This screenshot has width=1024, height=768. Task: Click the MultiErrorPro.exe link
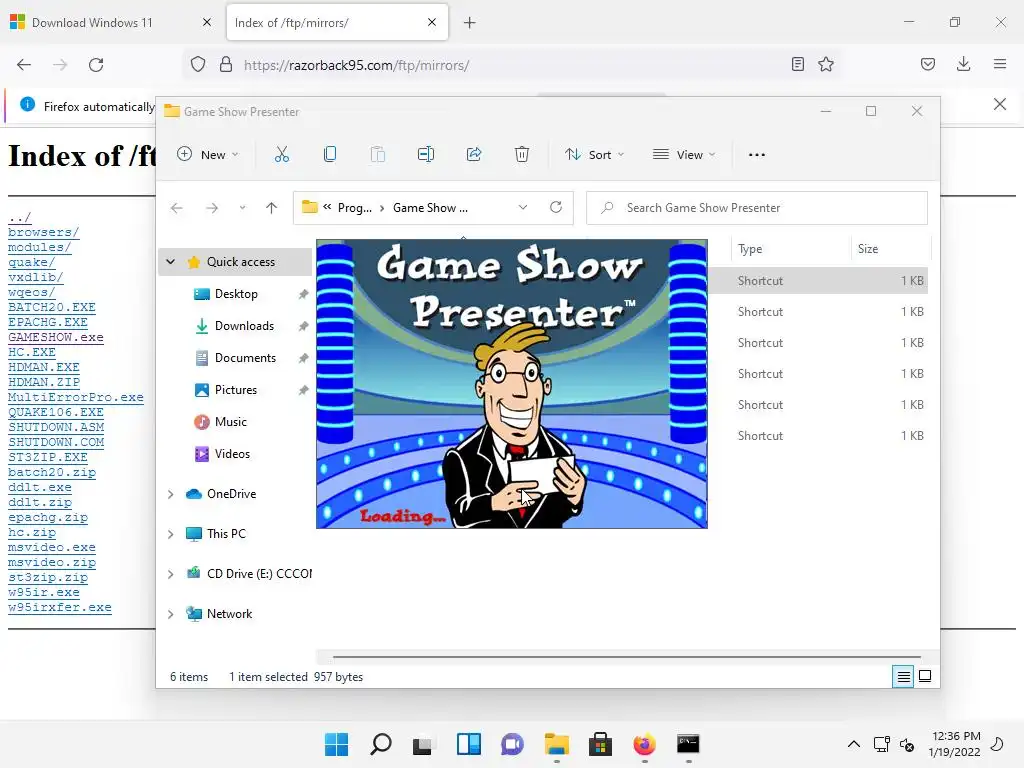[76, 397]
